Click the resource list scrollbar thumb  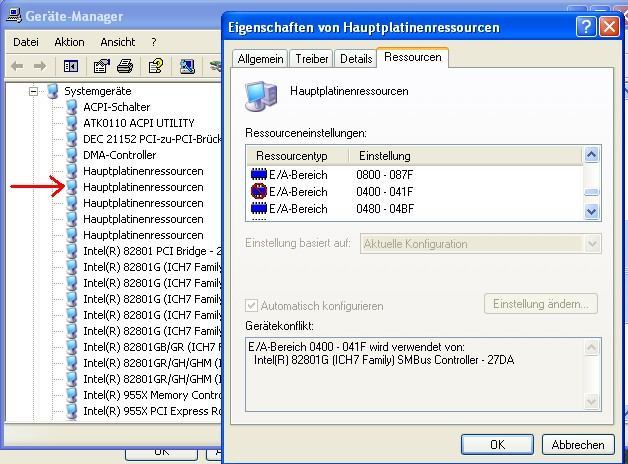[592, 192]
